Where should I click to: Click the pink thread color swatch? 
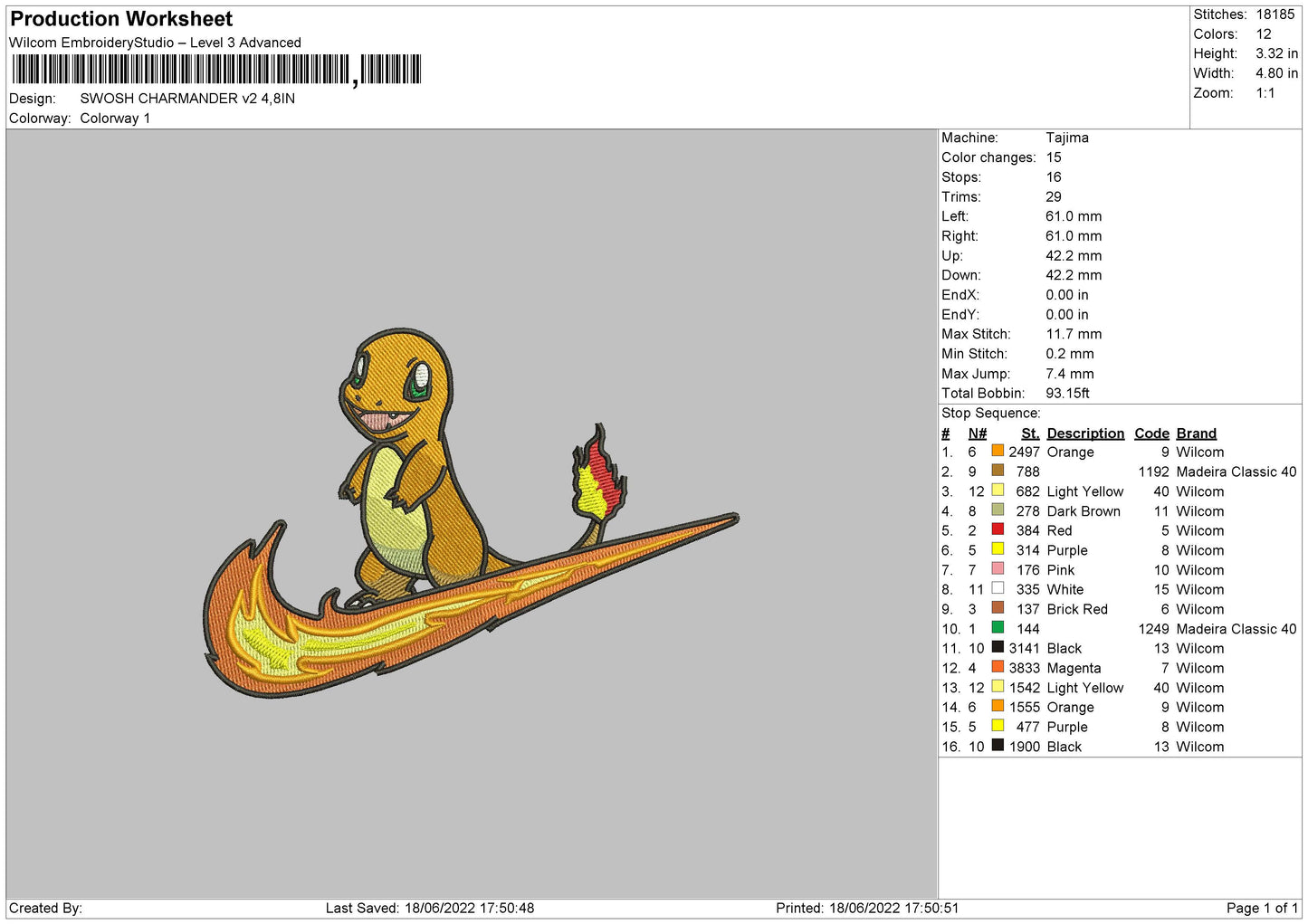(x=998, y=568)
